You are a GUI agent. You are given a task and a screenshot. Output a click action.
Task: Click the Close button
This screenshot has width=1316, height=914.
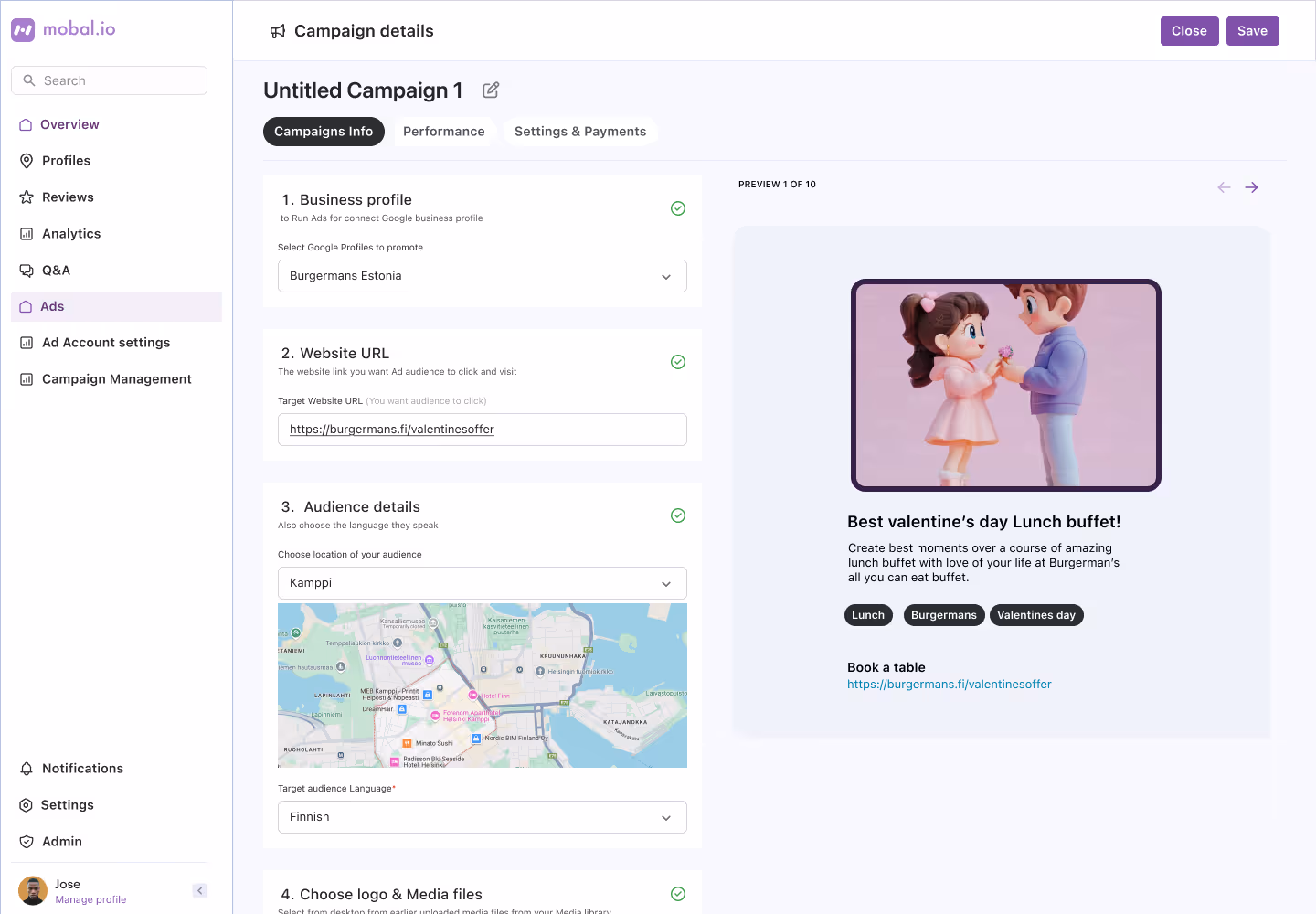point(1190,31)
